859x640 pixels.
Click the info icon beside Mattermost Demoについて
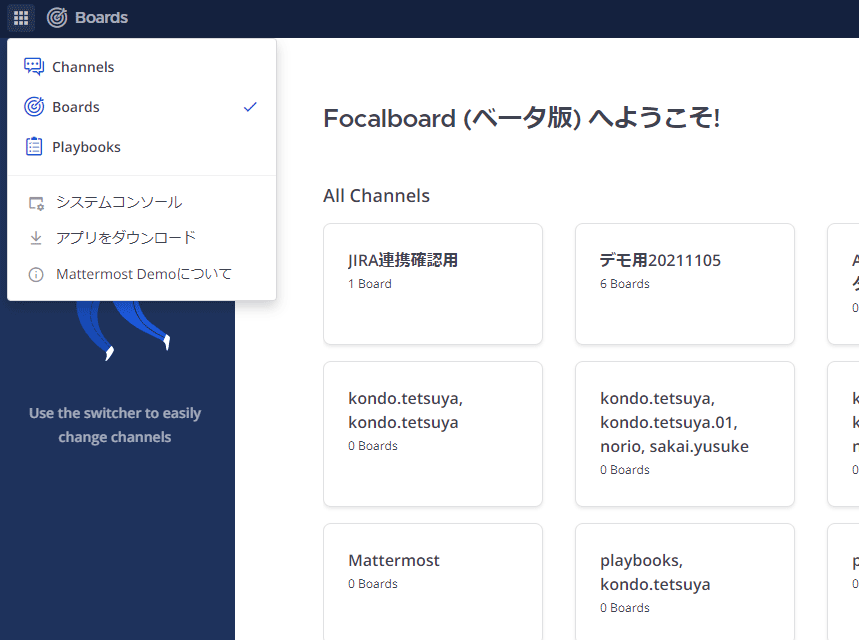coord(36,275)
